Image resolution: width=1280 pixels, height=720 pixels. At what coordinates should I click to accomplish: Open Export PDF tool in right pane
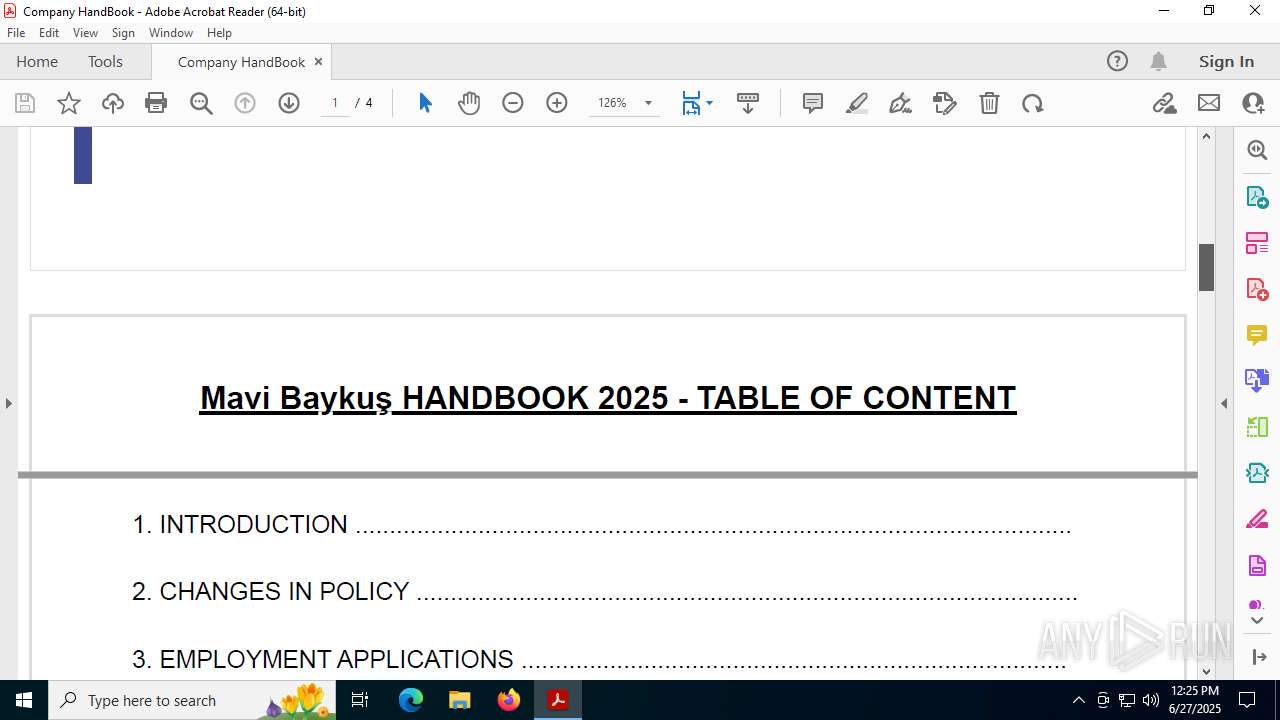click(x=1257, y=196)
